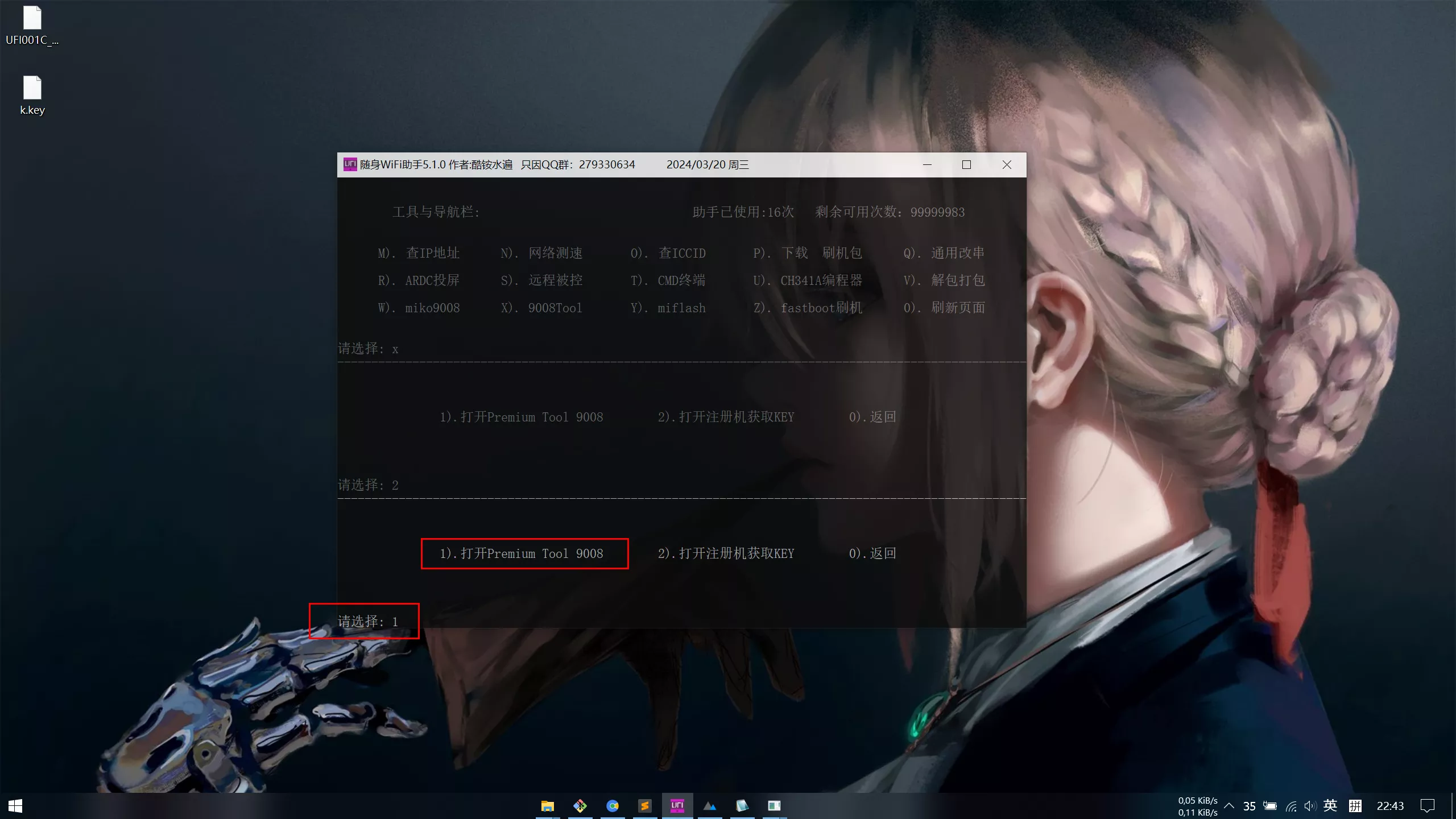Check the battery status tray icon
1456x819 pixels.
click(1270, 806)
